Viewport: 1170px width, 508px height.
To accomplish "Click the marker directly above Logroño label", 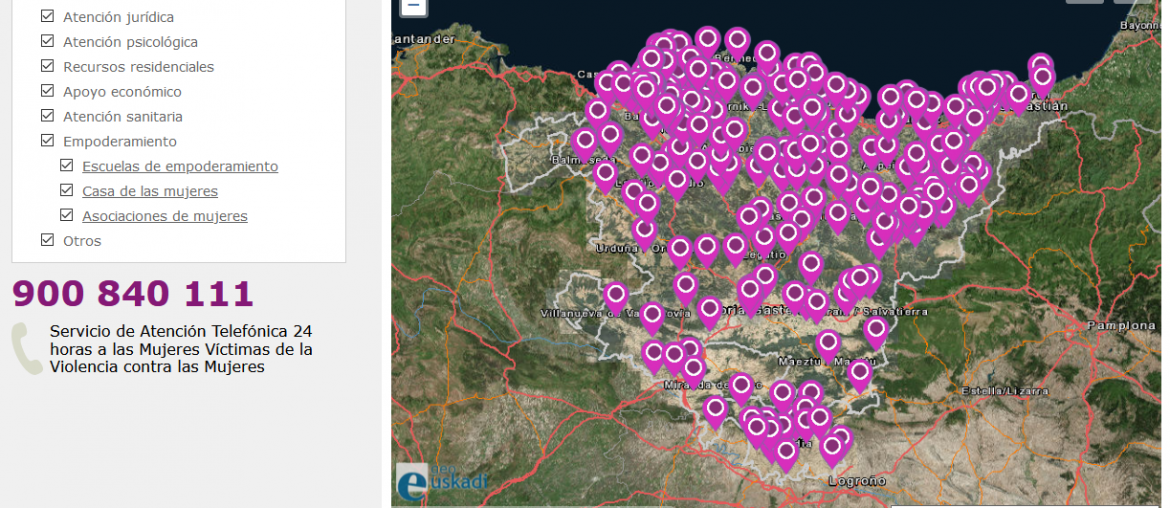I will coord(832,450).
